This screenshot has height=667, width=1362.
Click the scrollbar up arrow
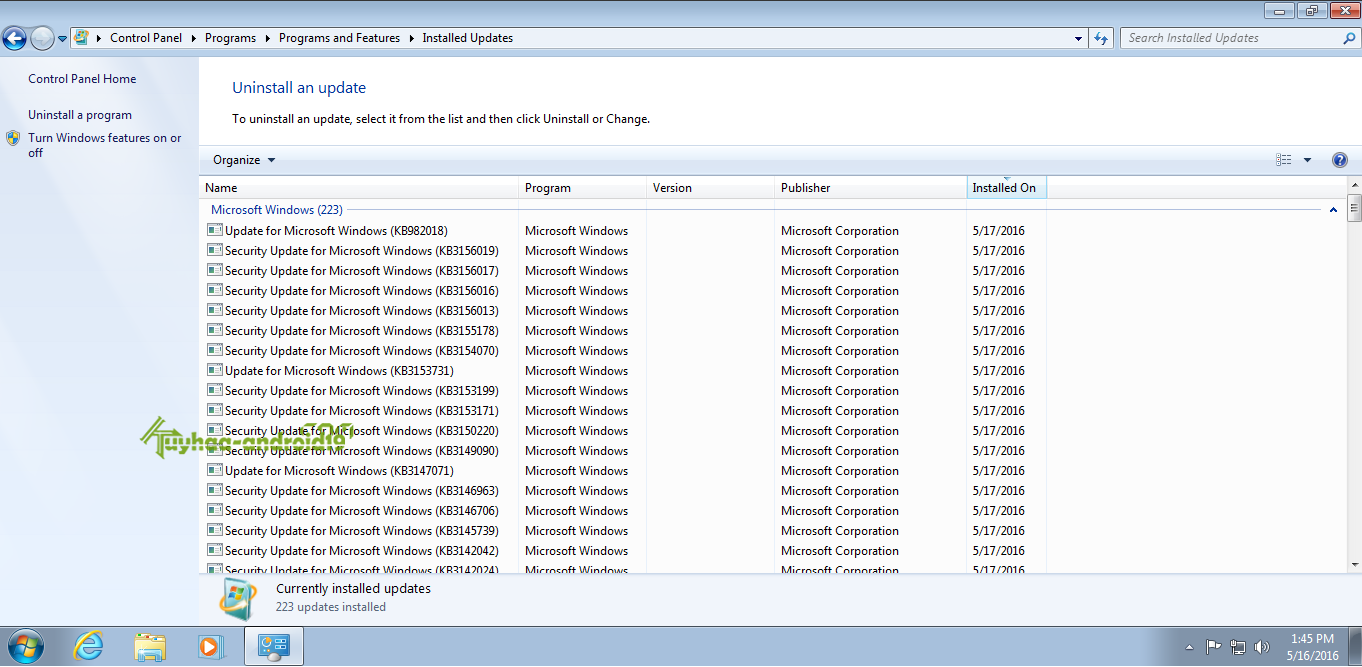(1354, 186)
